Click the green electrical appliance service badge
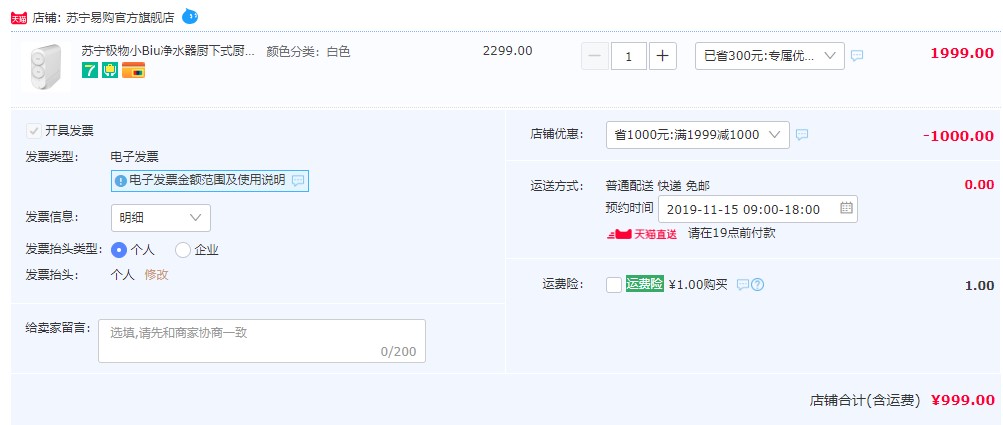Viewport: 1003px width, 425px height. (x=110, y=70)
